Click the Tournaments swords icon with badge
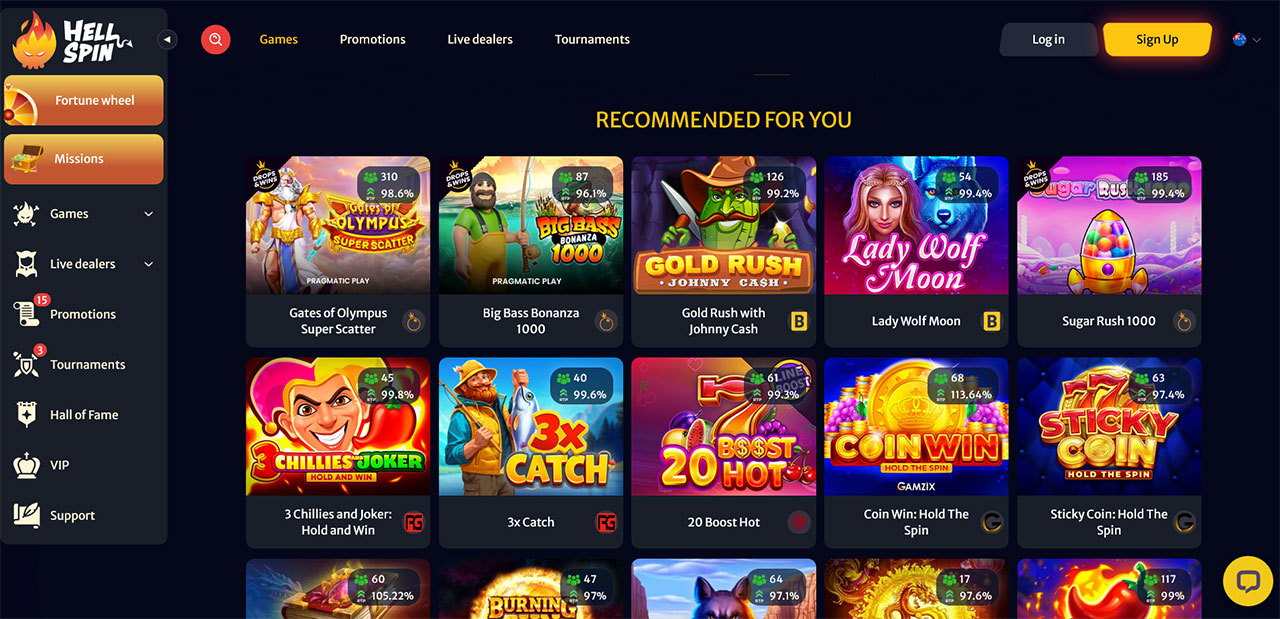1280x619 pixels. coord(27,363)
